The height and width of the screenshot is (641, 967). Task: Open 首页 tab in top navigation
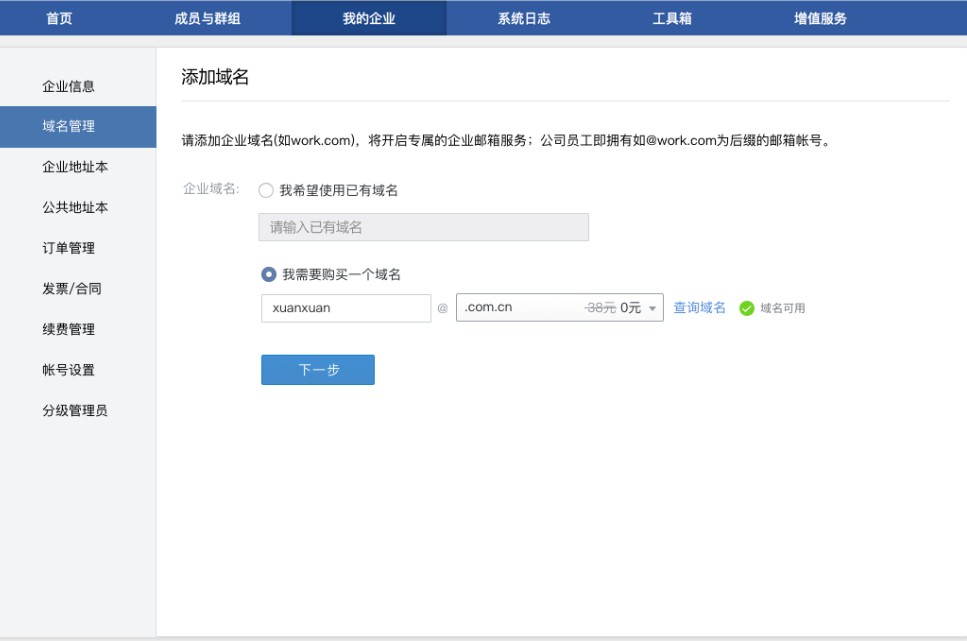pyautogui.click(x=59, y=18)
